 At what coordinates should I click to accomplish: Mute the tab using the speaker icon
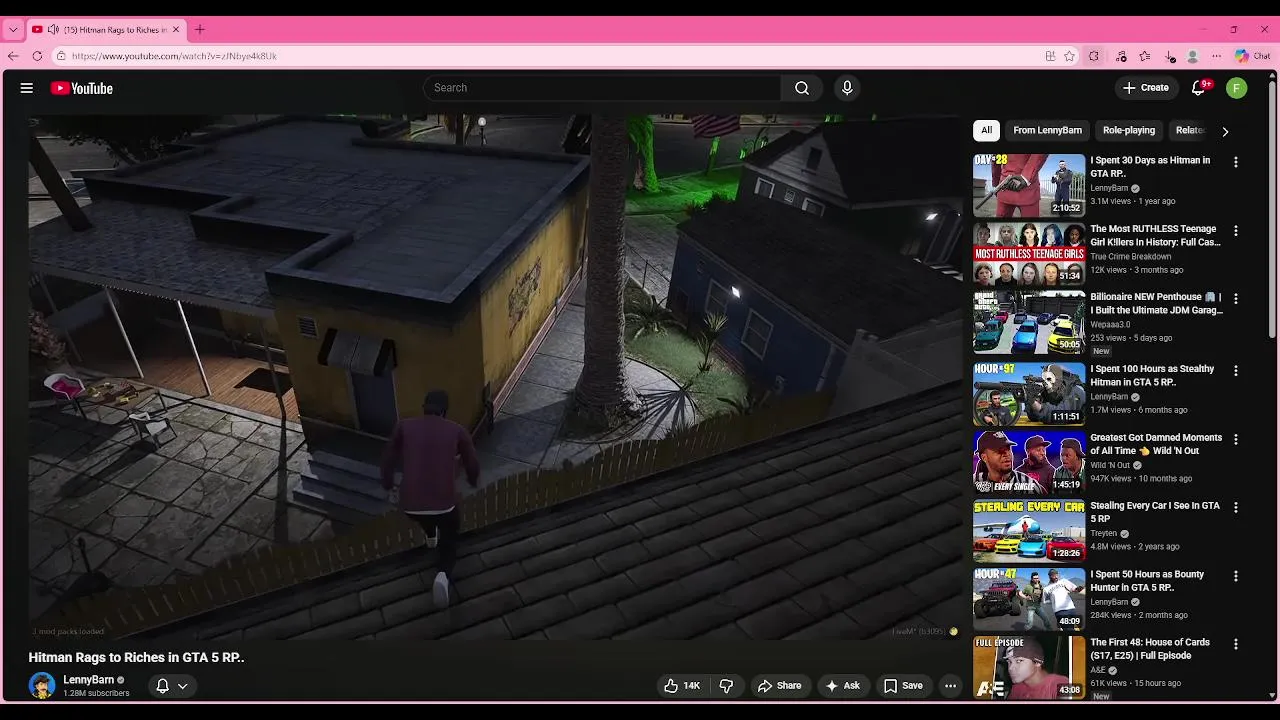coord(53,30)
